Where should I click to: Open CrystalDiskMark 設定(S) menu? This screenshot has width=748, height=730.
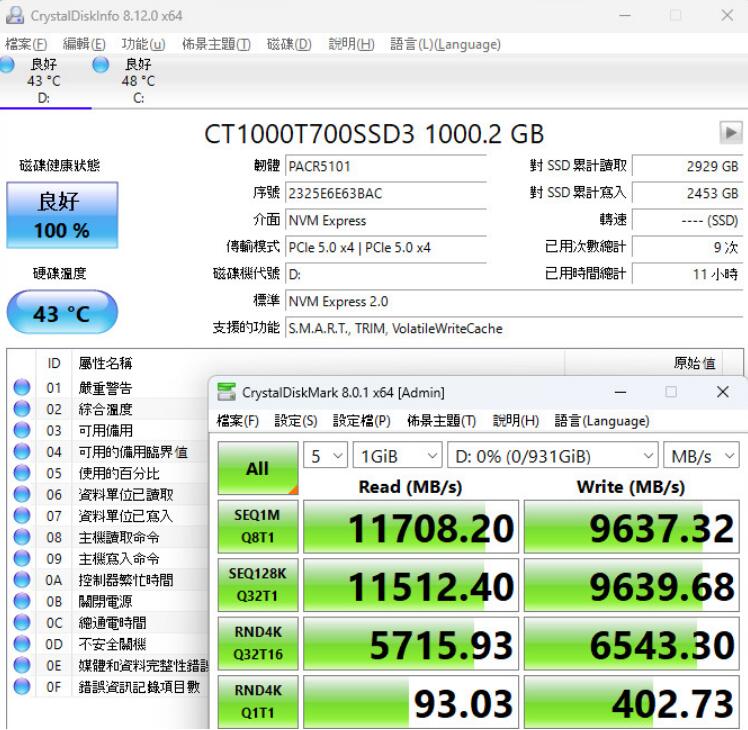pos(296,421)
